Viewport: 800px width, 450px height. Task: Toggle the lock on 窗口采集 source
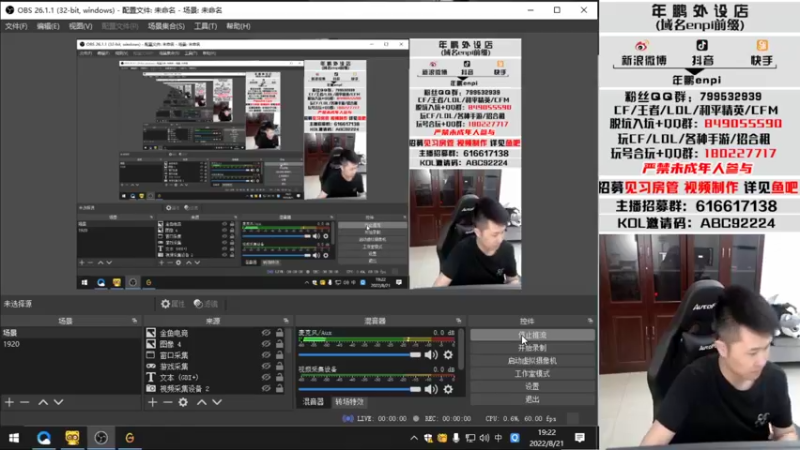point(280,355)
